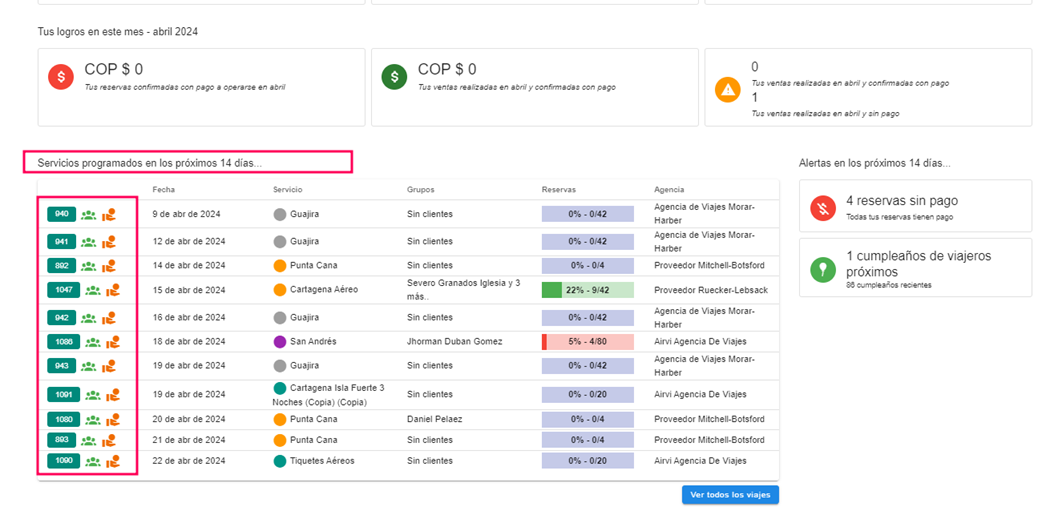1050x515 pixels.
Task: Click the red no-payment alert icon
Action: pyautogui.click(x=823, y=207)
